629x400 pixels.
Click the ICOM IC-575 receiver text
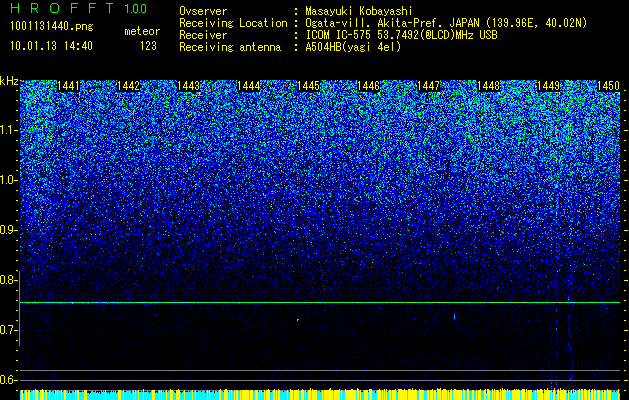[x=402, y=35]
